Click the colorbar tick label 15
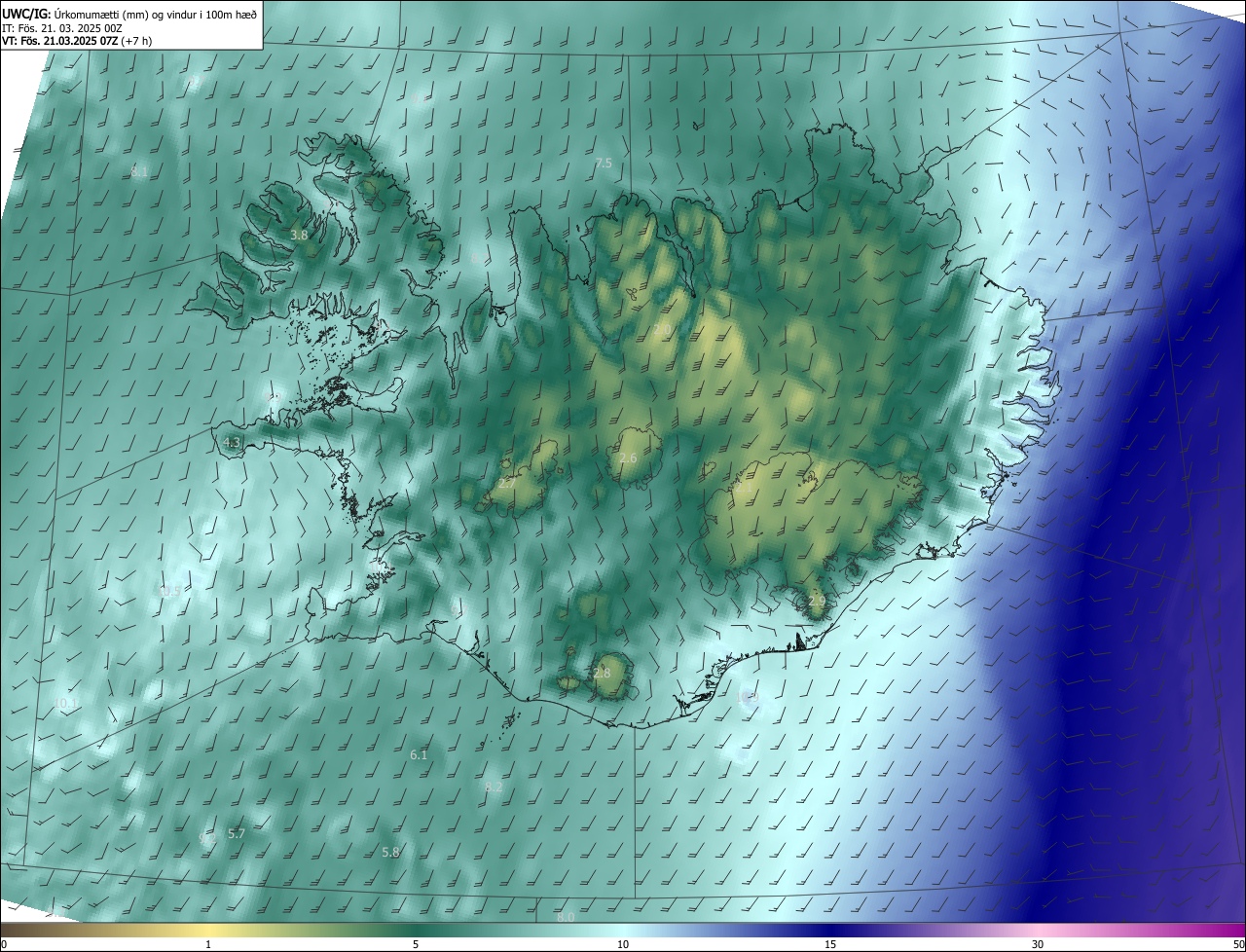Viewport: 1246px width, 952px height. [830, 944]
